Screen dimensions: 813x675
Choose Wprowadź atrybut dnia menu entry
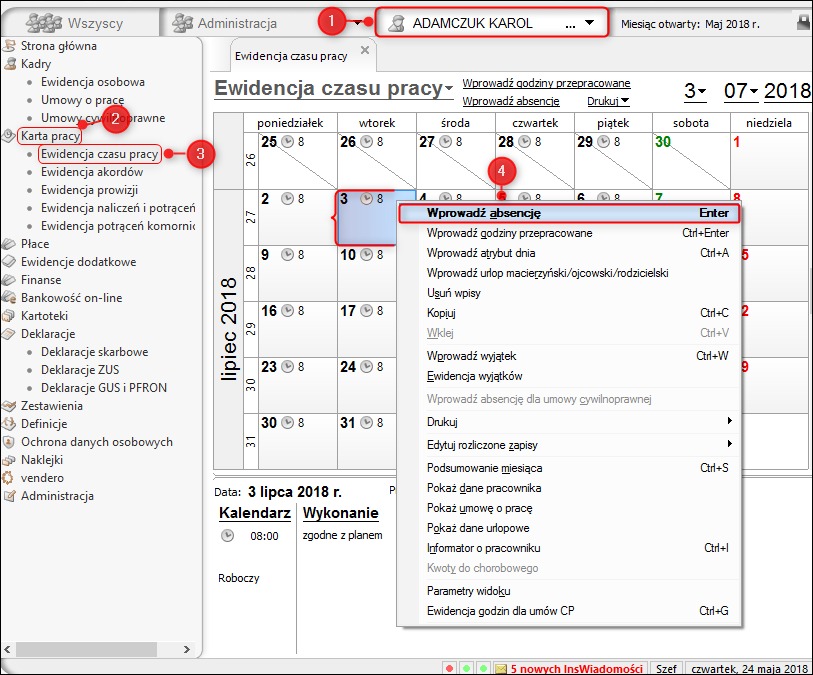[x=569, y=253]
